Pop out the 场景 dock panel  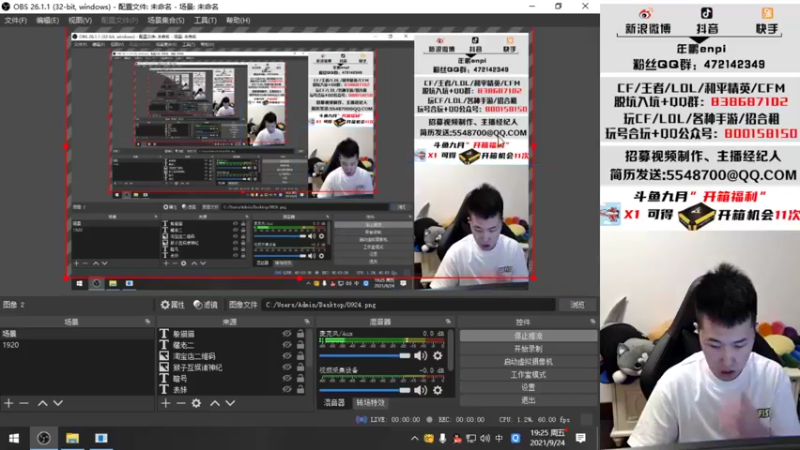coord(147,322)
